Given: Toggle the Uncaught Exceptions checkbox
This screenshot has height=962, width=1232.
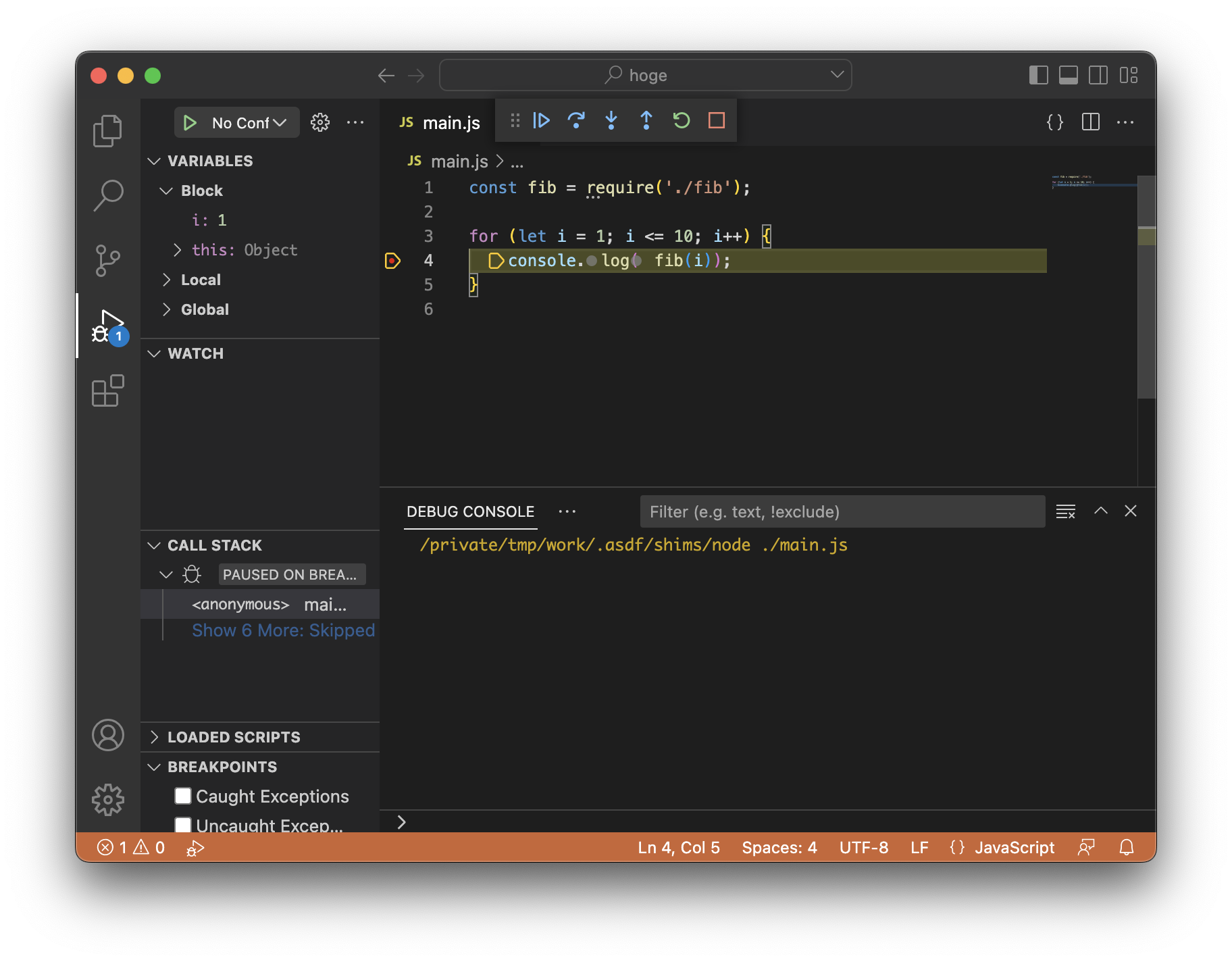Looking at the screenshot, I should coord(183,824).
